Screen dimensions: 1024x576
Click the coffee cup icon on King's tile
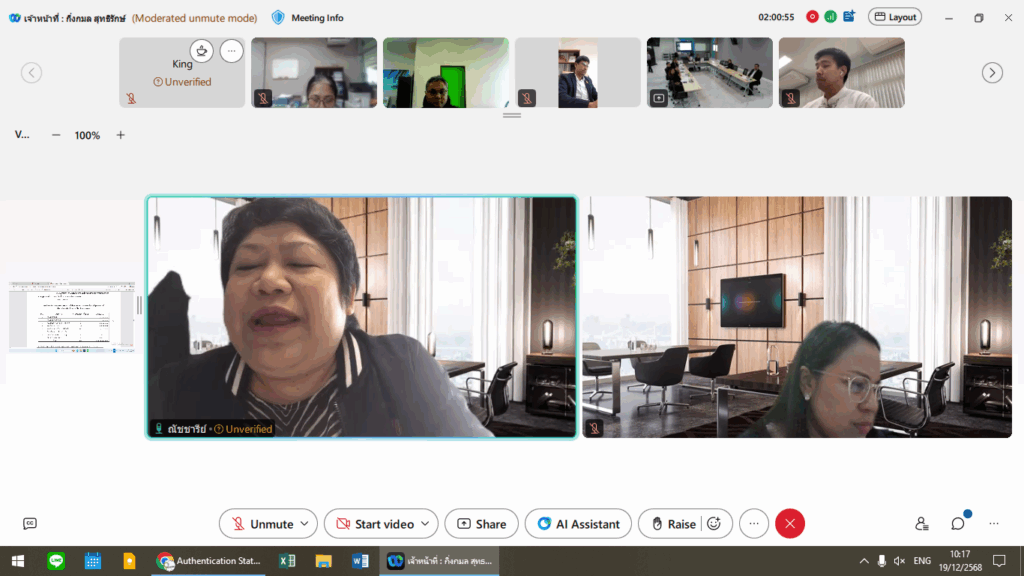(x=202, y=51)
